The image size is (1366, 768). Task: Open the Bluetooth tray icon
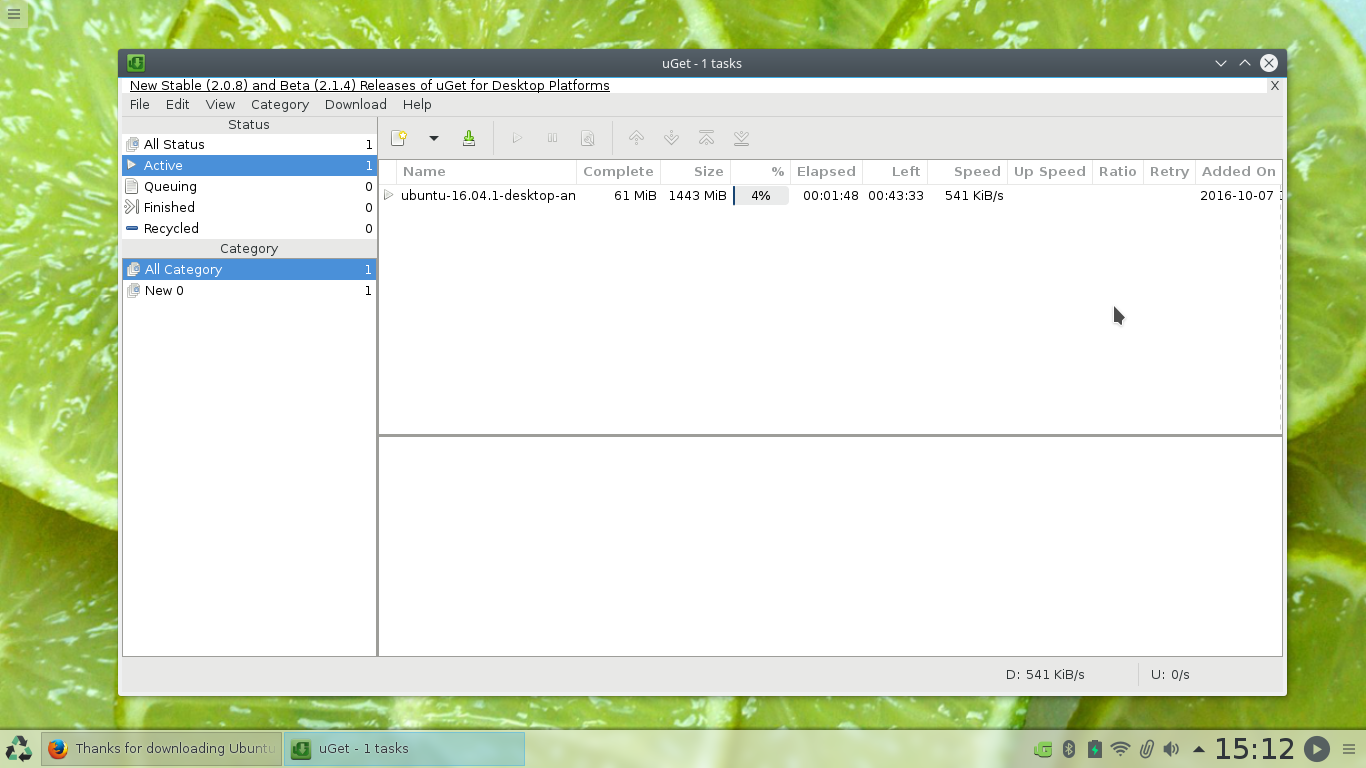pyautogui.click(x=1068, y=749)
